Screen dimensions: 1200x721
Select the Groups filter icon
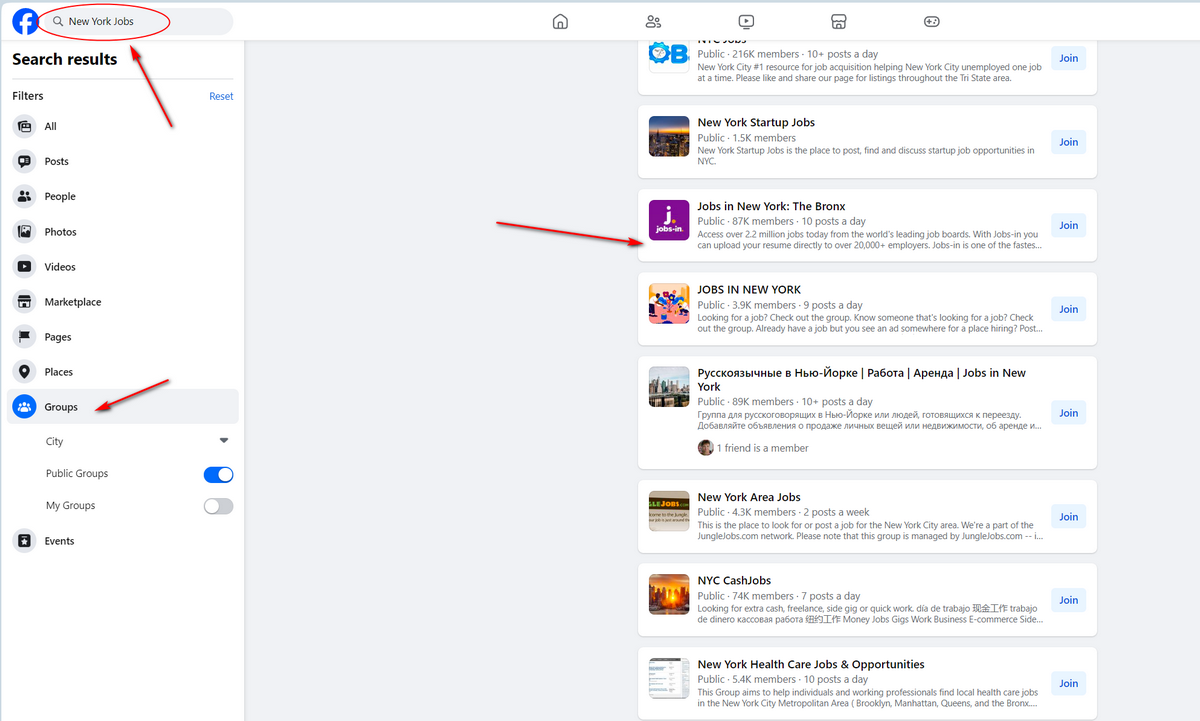tap(24, 407)
